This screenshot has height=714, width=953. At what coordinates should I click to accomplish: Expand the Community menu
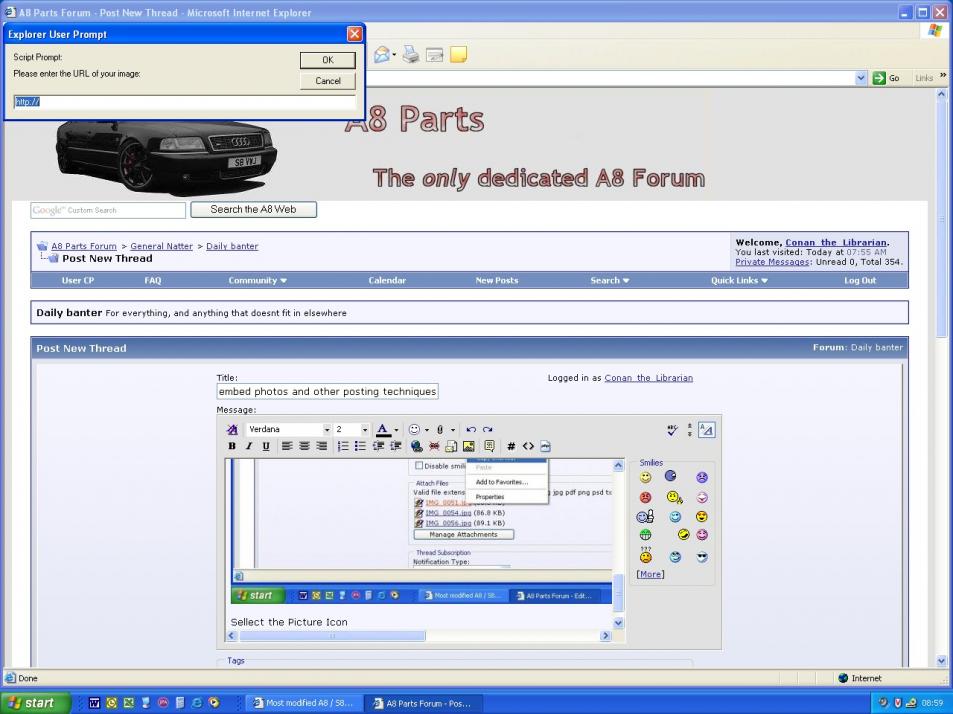[258, 280]
